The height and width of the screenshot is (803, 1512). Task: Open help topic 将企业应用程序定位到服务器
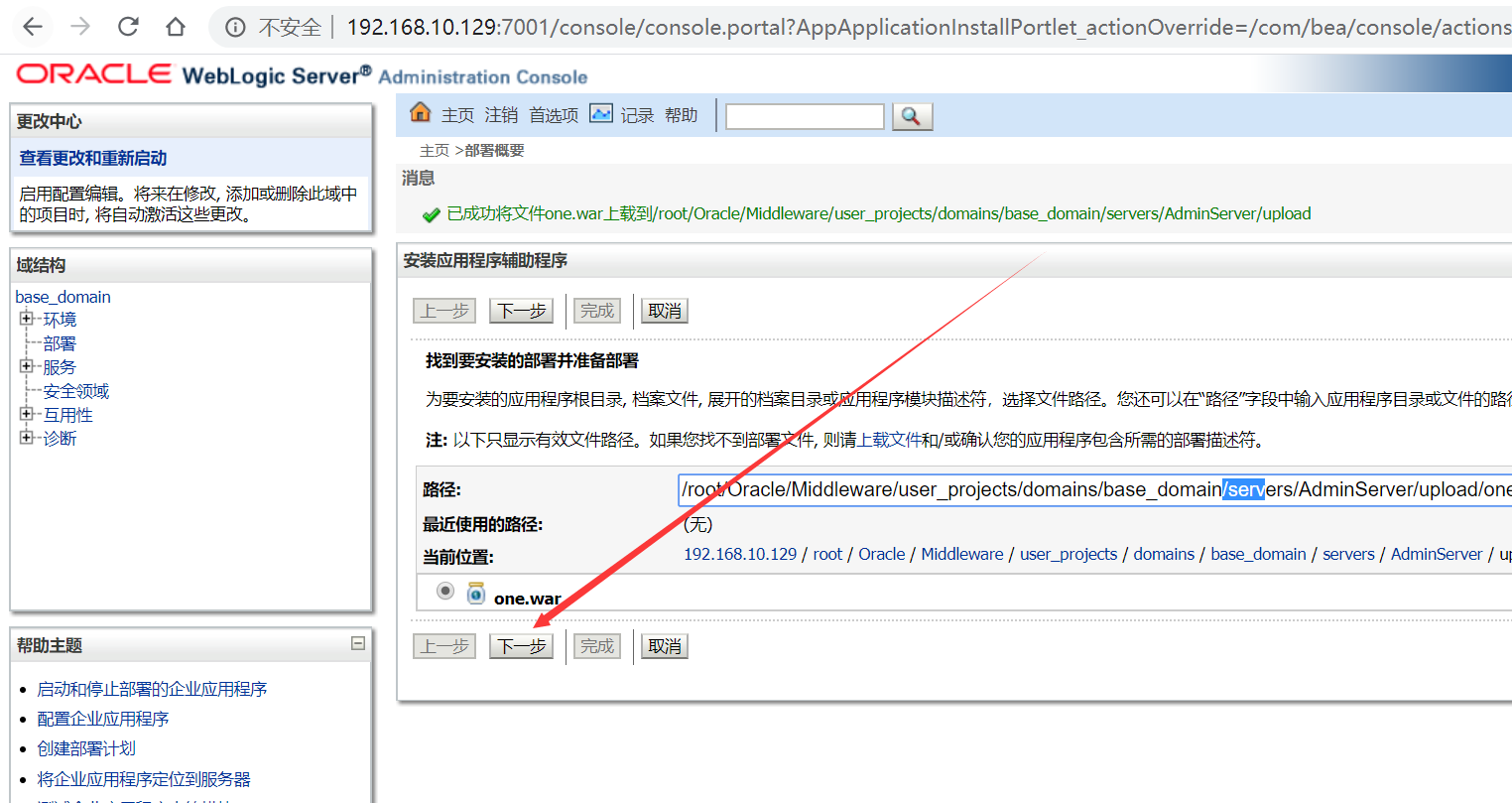(144, 779)
